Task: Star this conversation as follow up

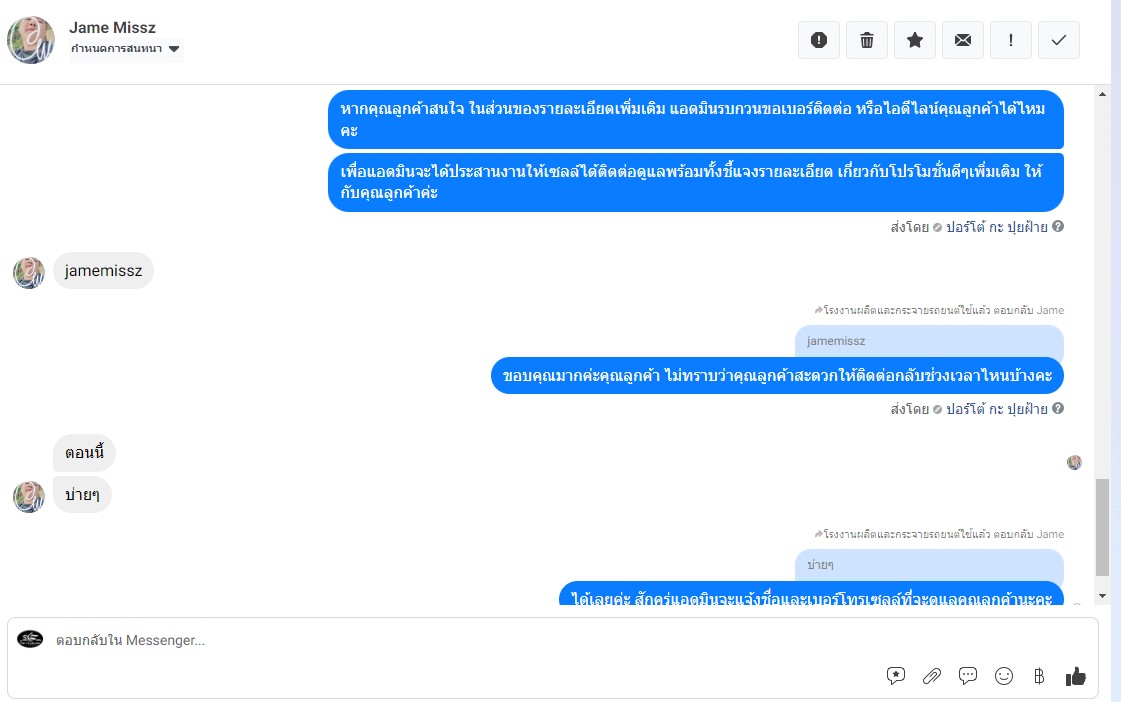Action: tap(914, 40)
